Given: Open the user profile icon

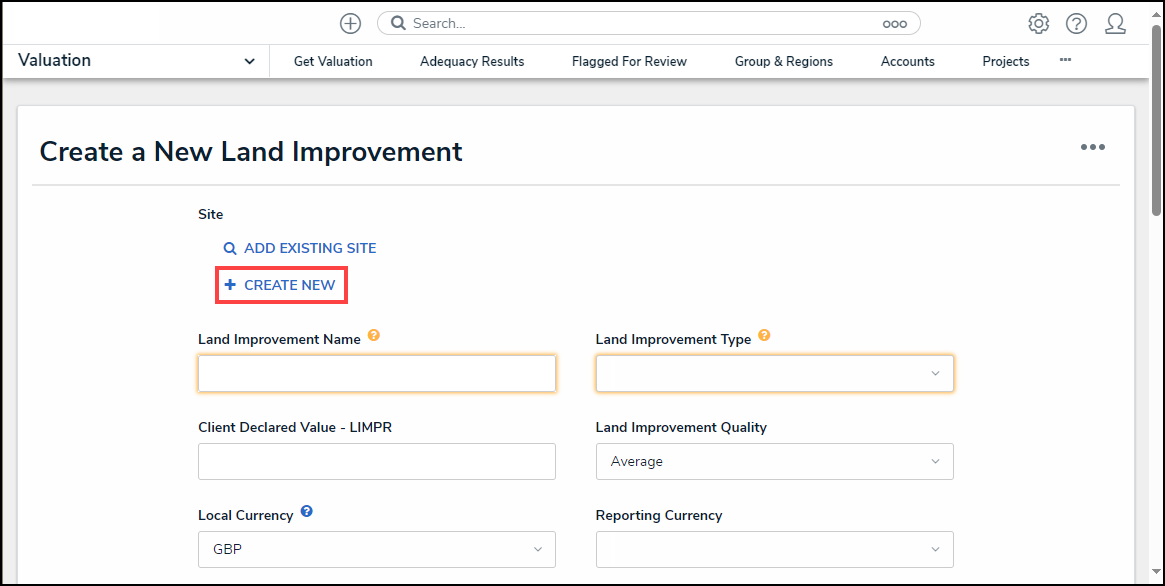Looking at the screenshot, I should point(1115,24).
